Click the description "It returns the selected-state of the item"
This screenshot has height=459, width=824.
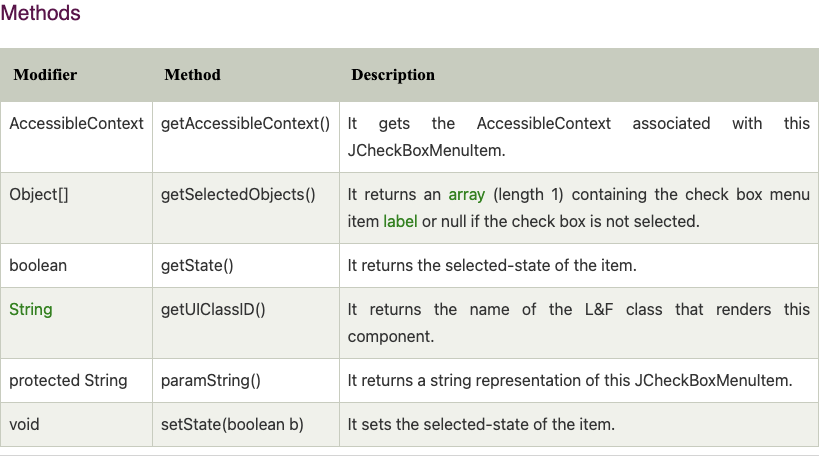click(492, 266)
